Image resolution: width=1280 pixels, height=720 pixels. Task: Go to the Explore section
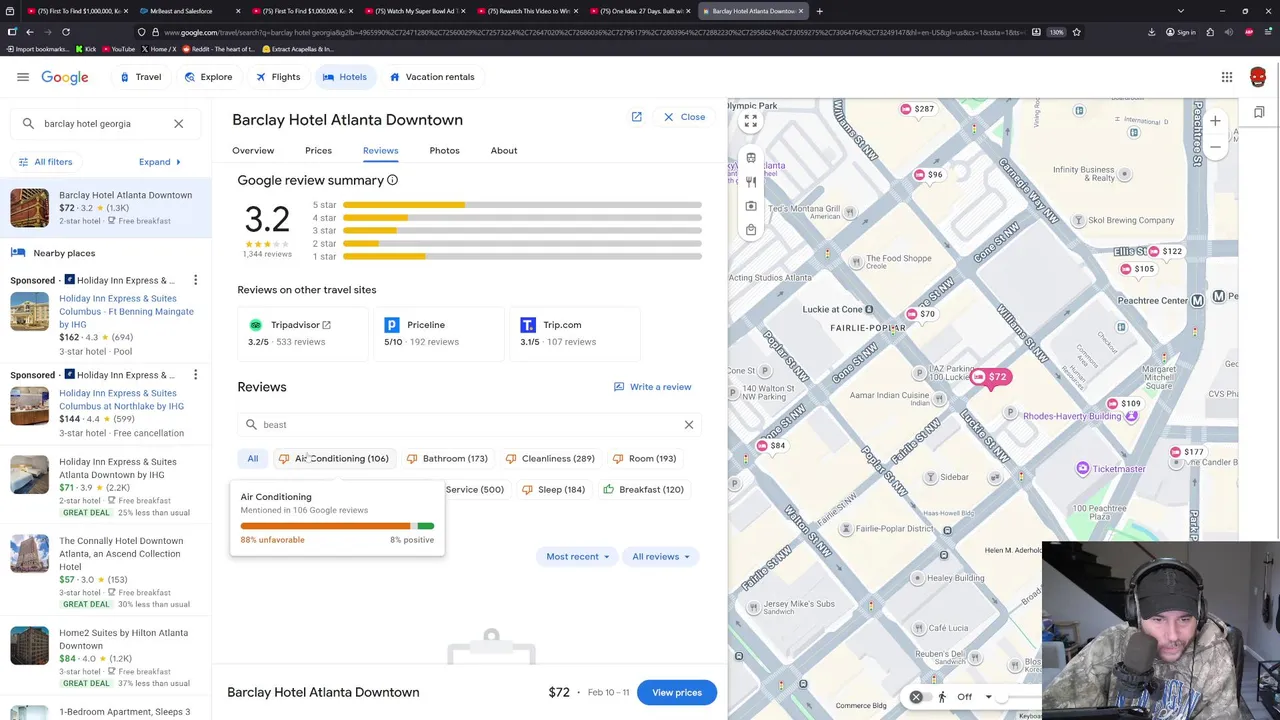coord(208,77)
